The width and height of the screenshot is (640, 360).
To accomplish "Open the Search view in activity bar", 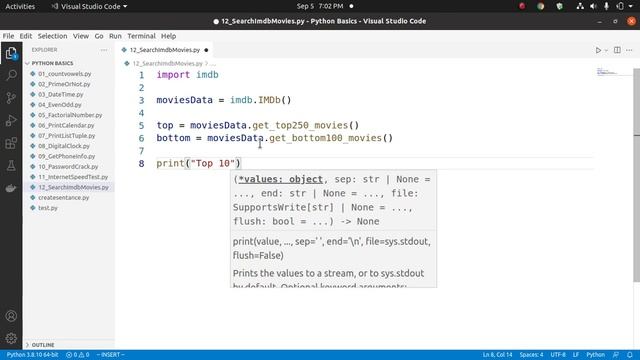I will click(11, 75).
